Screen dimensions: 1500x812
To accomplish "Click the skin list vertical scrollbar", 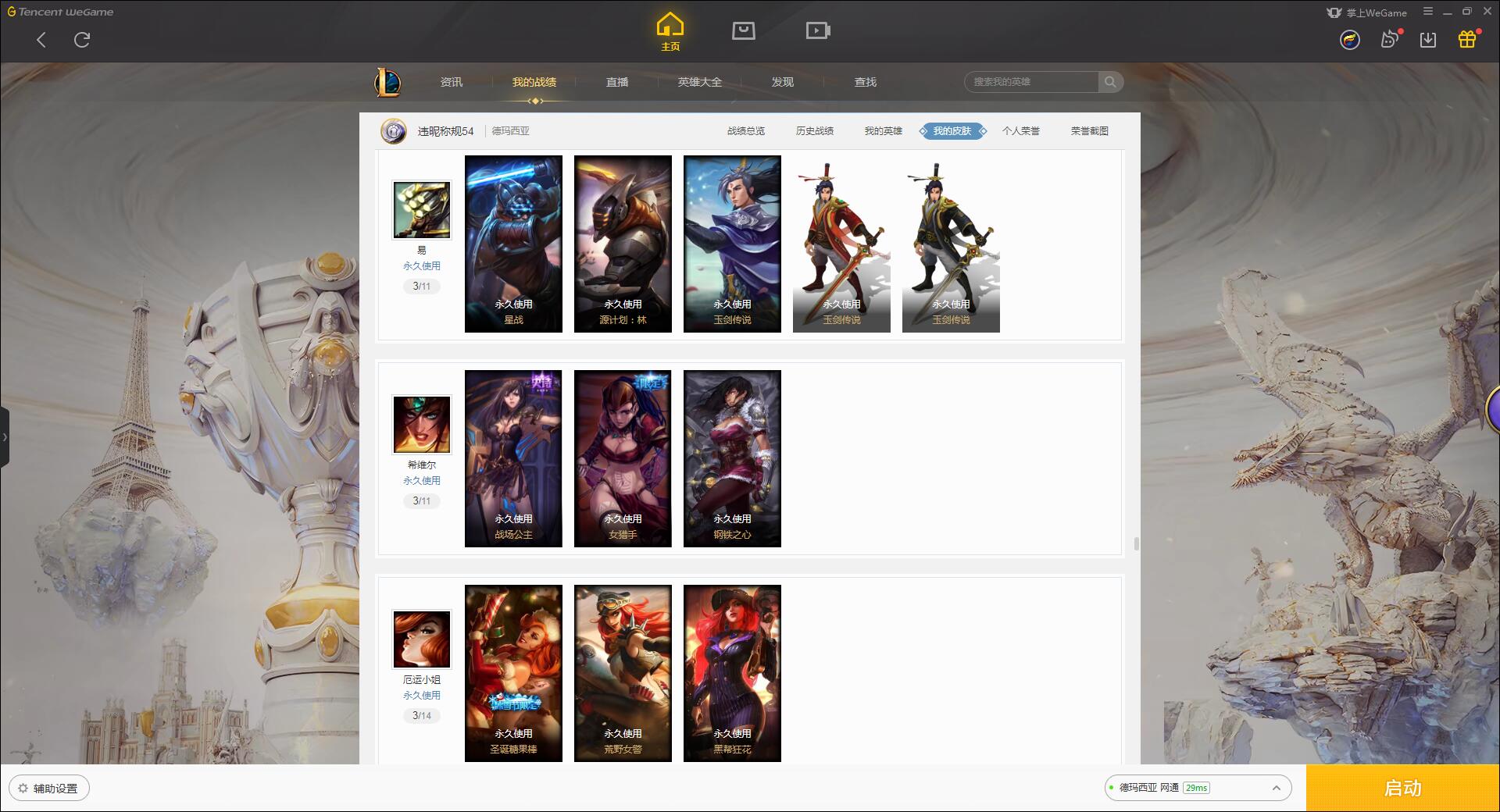I will coord(1136,543).
